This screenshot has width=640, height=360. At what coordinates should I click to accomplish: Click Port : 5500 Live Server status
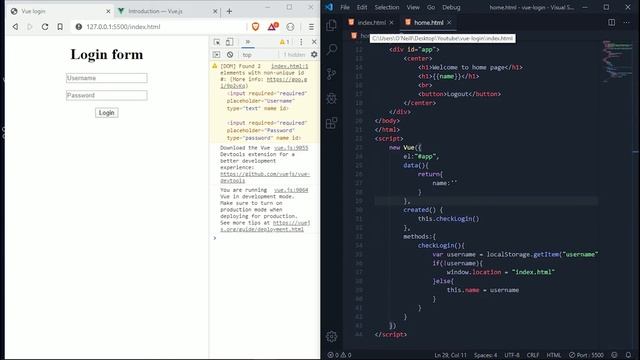(x=586, y=355)
